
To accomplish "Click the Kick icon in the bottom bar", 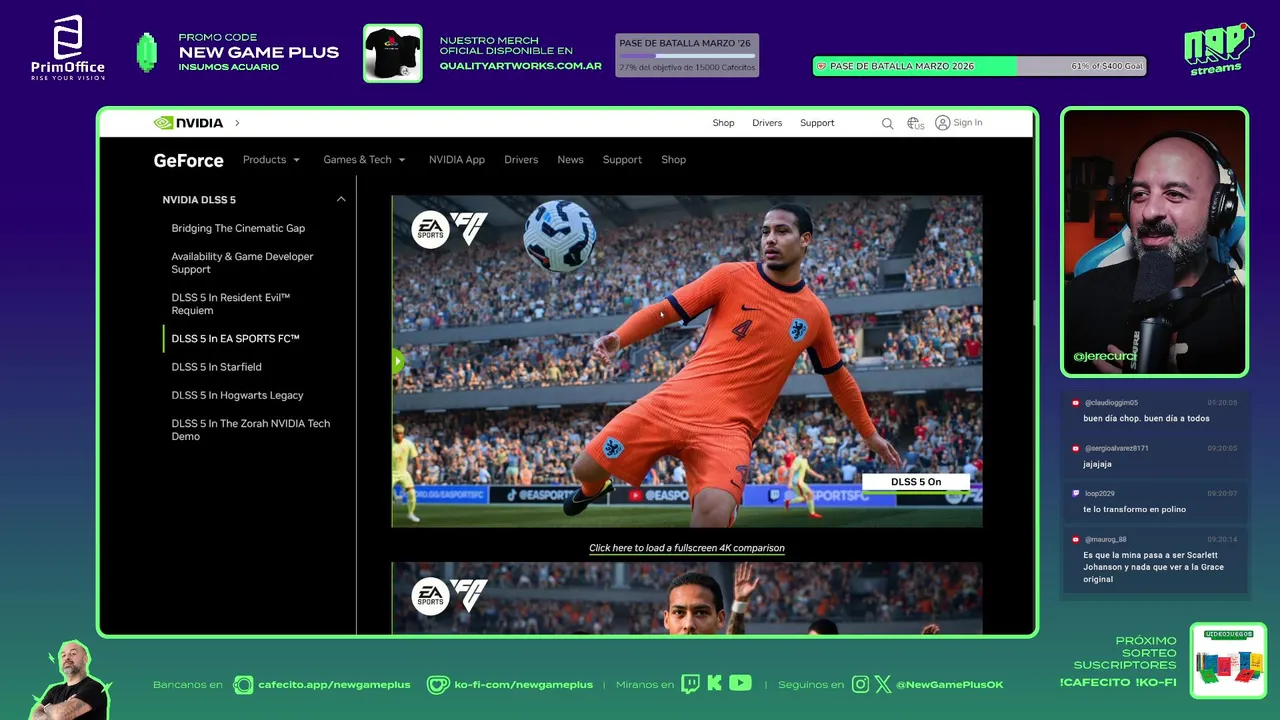I will coord(714,684).
